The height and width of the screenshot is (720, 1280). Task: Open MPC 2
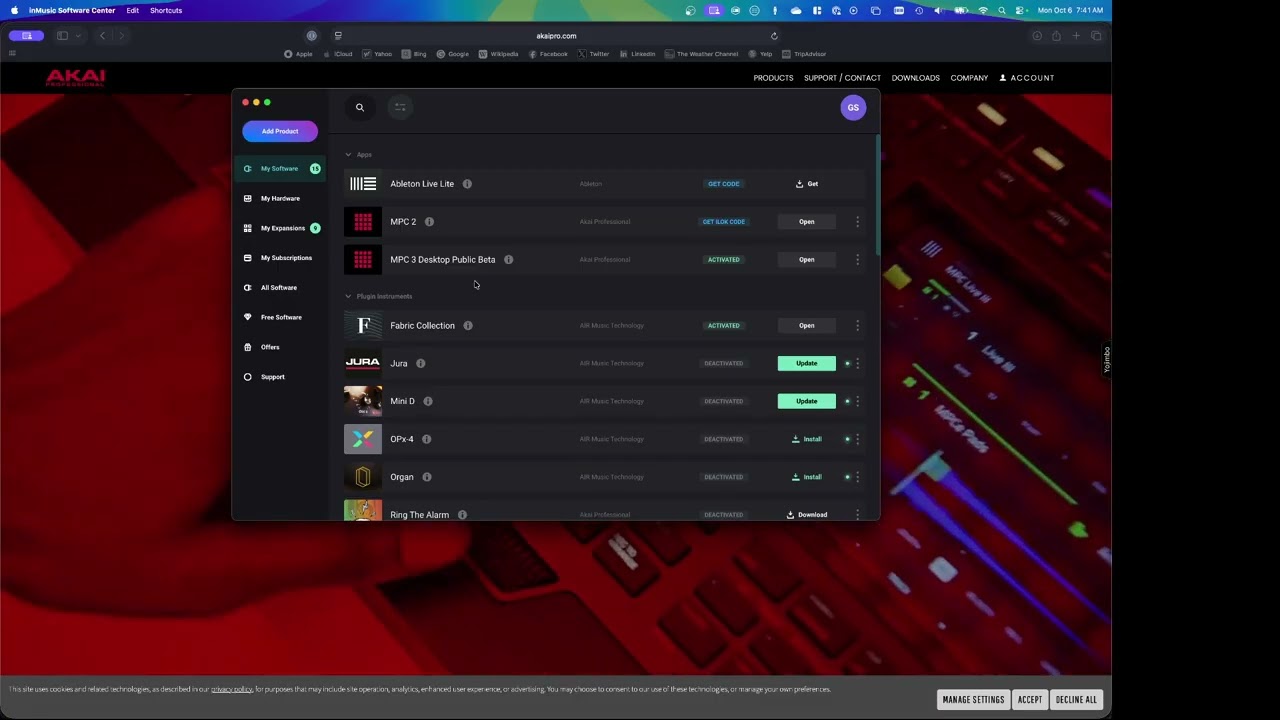point(807,222)
